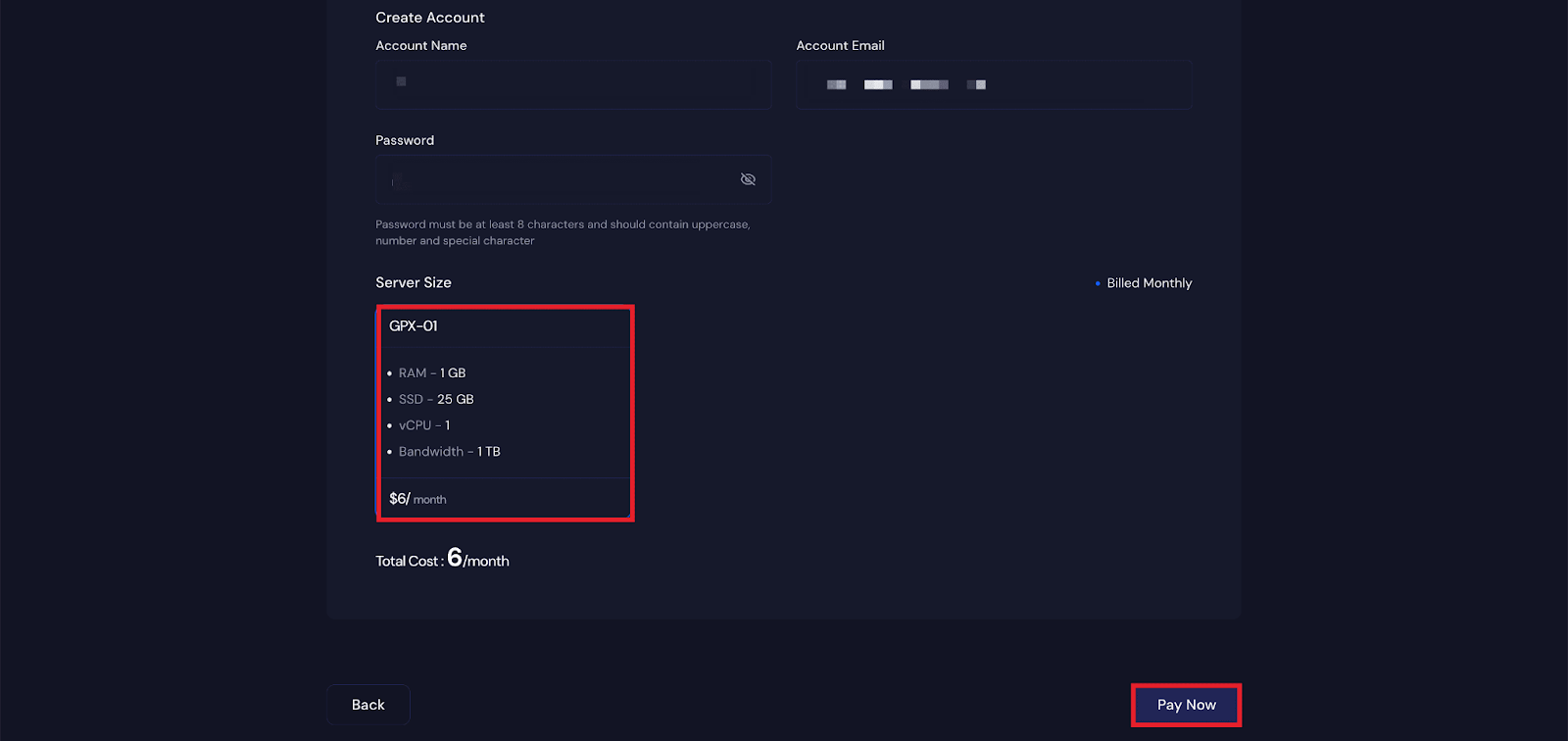The height and width of the screenshot is (741, 1568).
Task: Click the Billed Monthly text
Action: tap(1149, 283)
